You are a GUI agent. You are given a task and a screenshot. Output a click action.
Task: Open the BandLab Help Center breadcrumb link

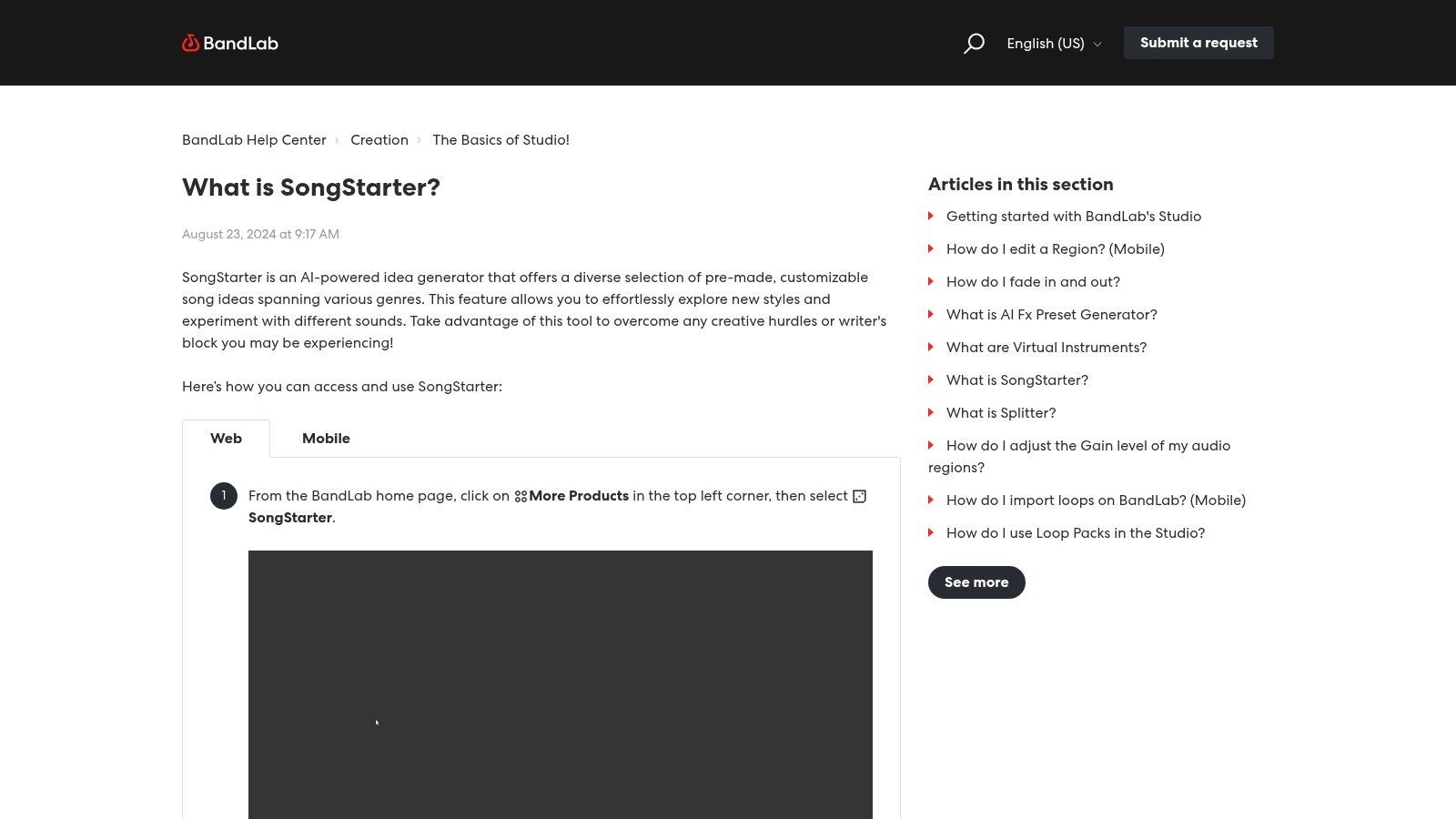click(x=254, y=139)
